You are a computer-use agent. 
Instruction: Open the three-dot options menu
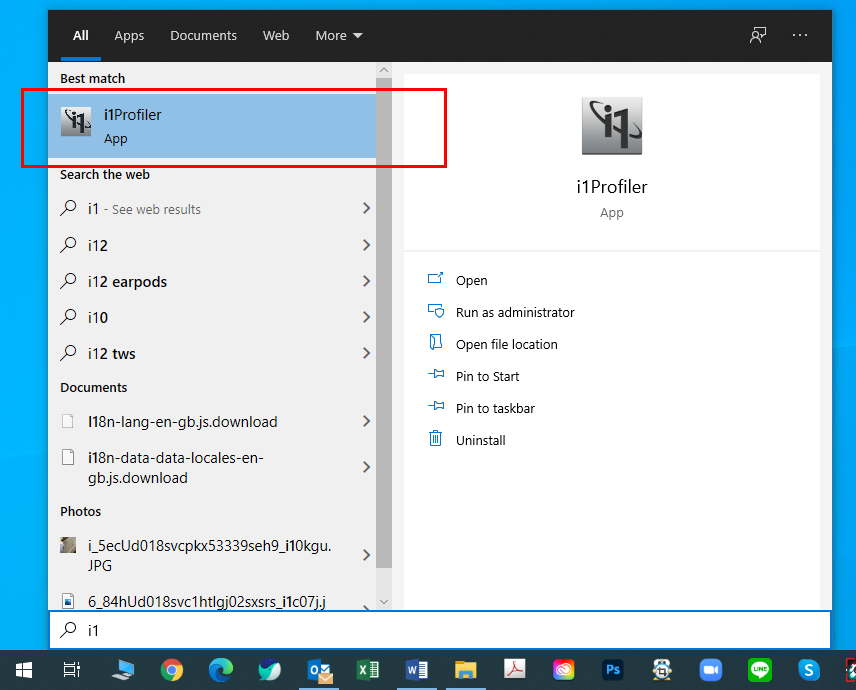[800, 35]
